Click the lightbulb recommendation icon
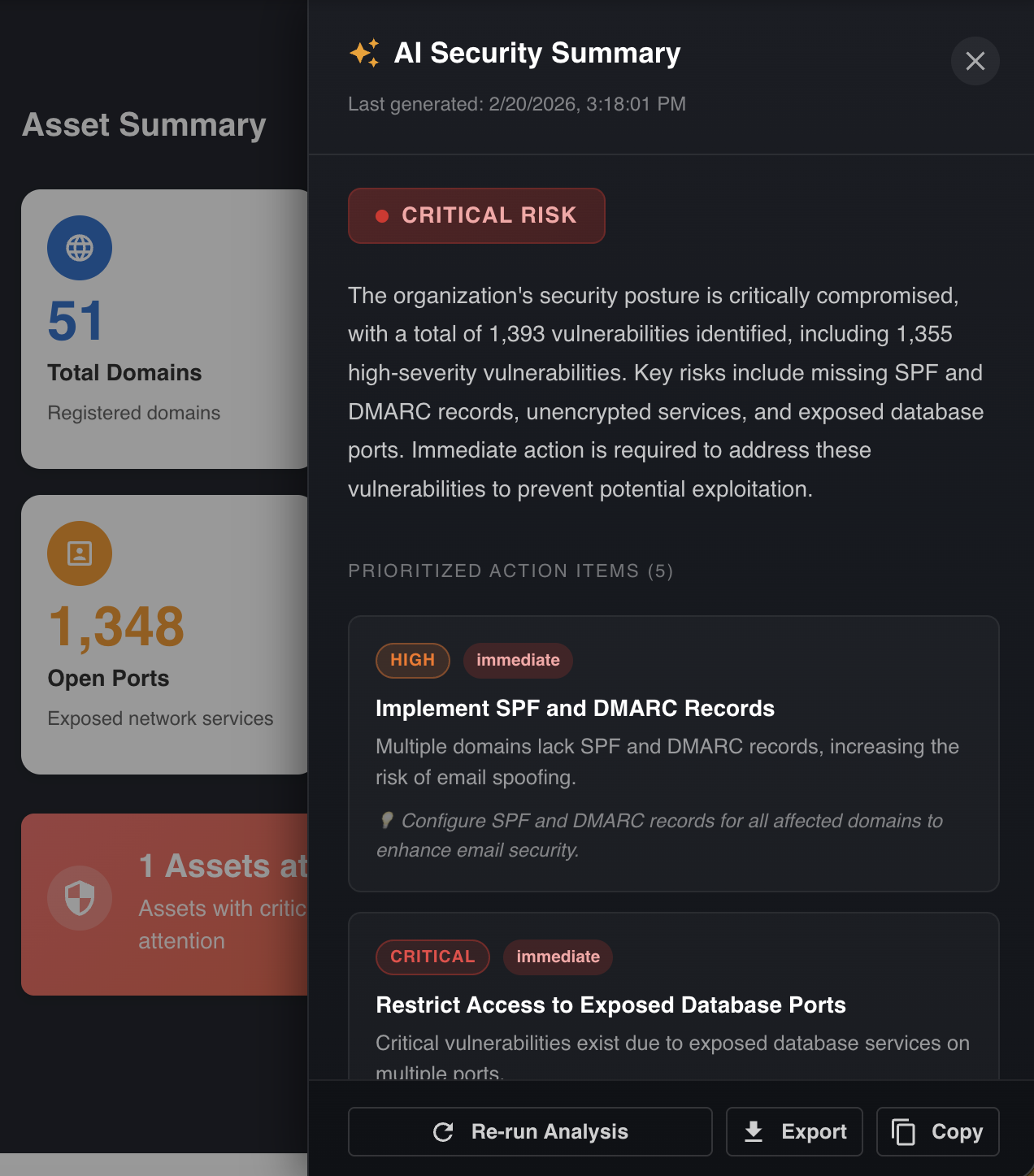 coord(387,821)
